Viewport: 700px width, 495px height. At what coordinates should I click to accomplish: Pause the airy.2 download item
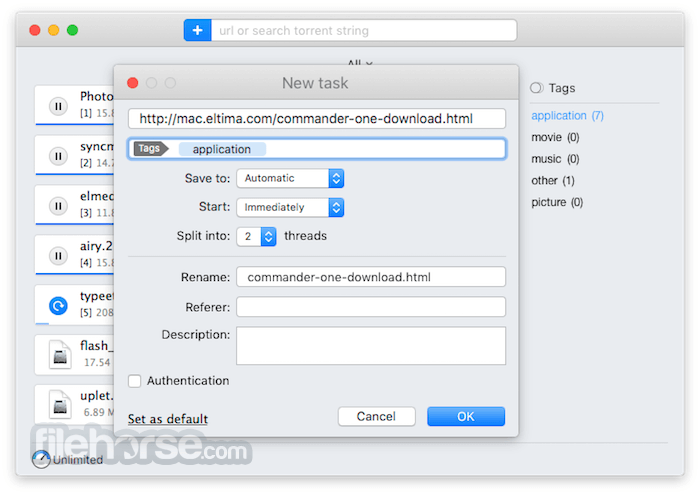(x=58, y=256)
